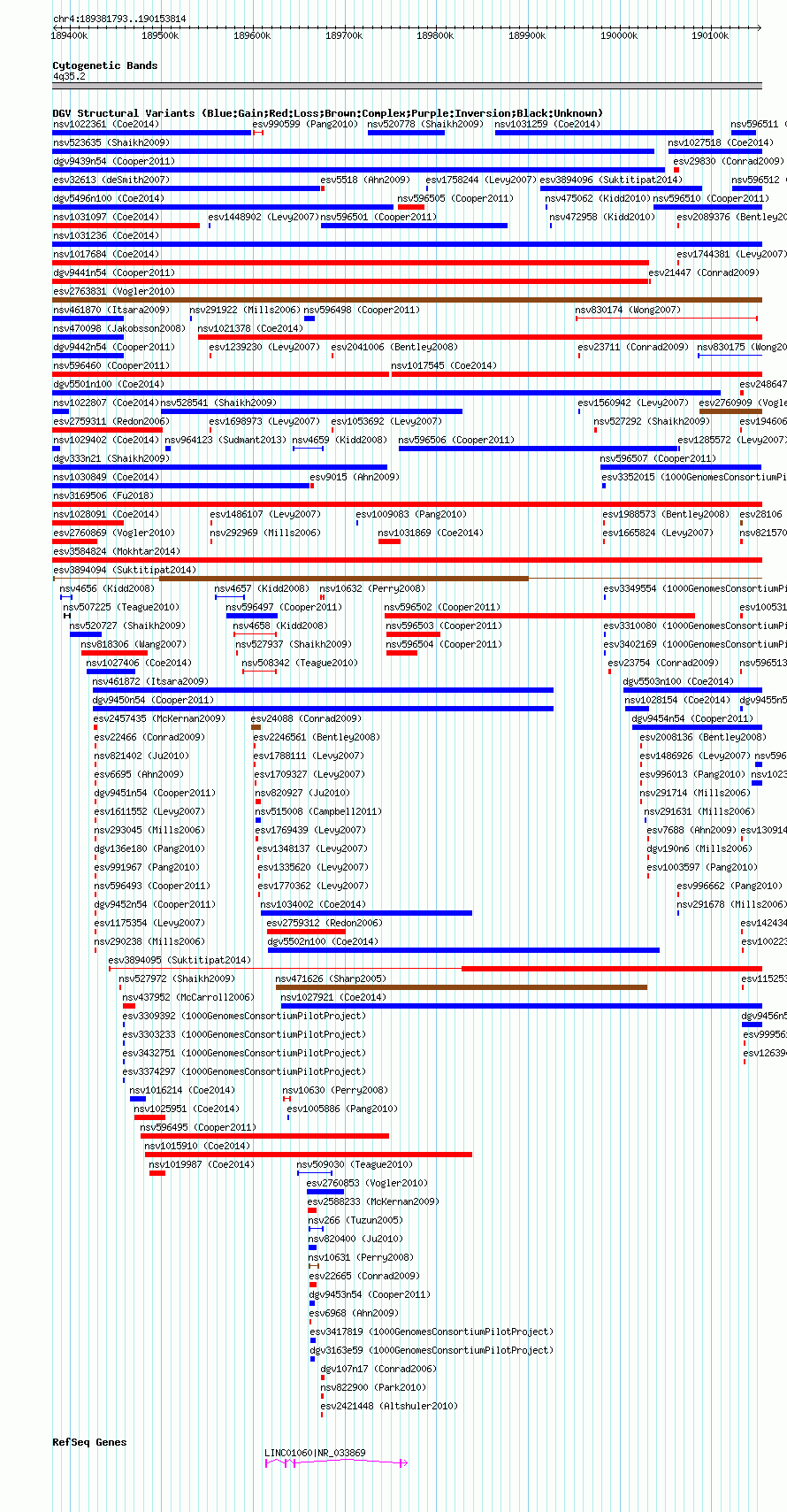Click the DGV Structural Variants track title
Image resolution: width=787 pixels, height=1512 pixels.
(327, 113)
